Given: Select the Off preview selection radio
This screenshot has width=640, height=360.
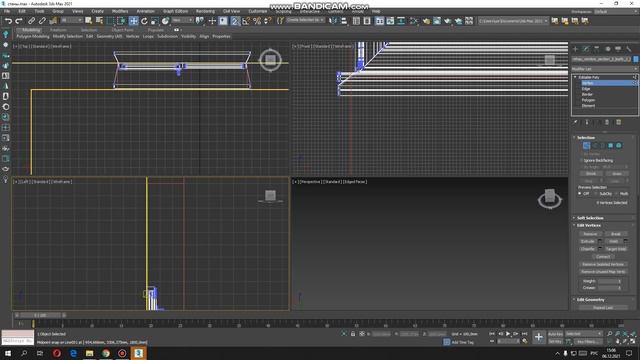Looking at the screenshot, I should tap(580, 193).
